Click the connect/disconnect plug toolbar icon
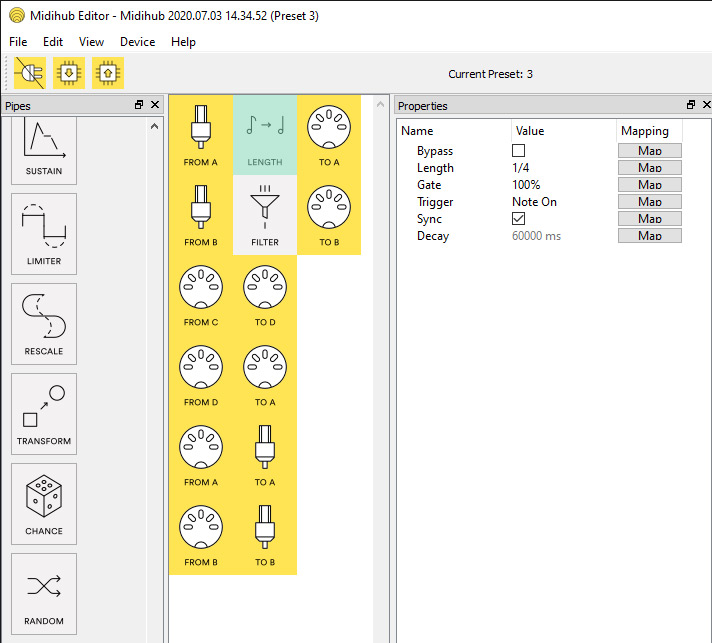 coord(29,73)
